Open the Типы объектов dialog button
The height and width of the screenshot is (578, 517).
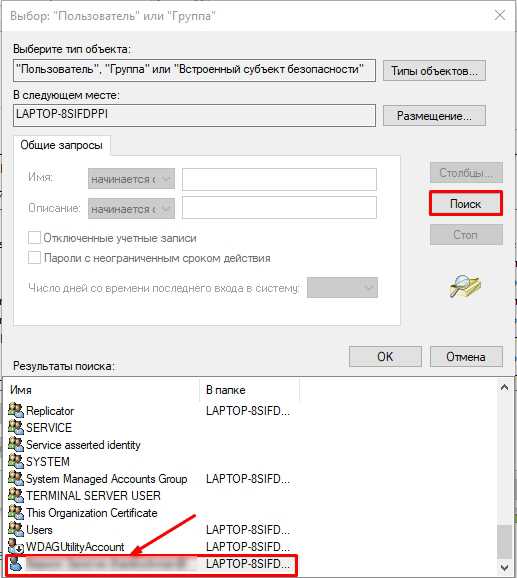(434, 70)
